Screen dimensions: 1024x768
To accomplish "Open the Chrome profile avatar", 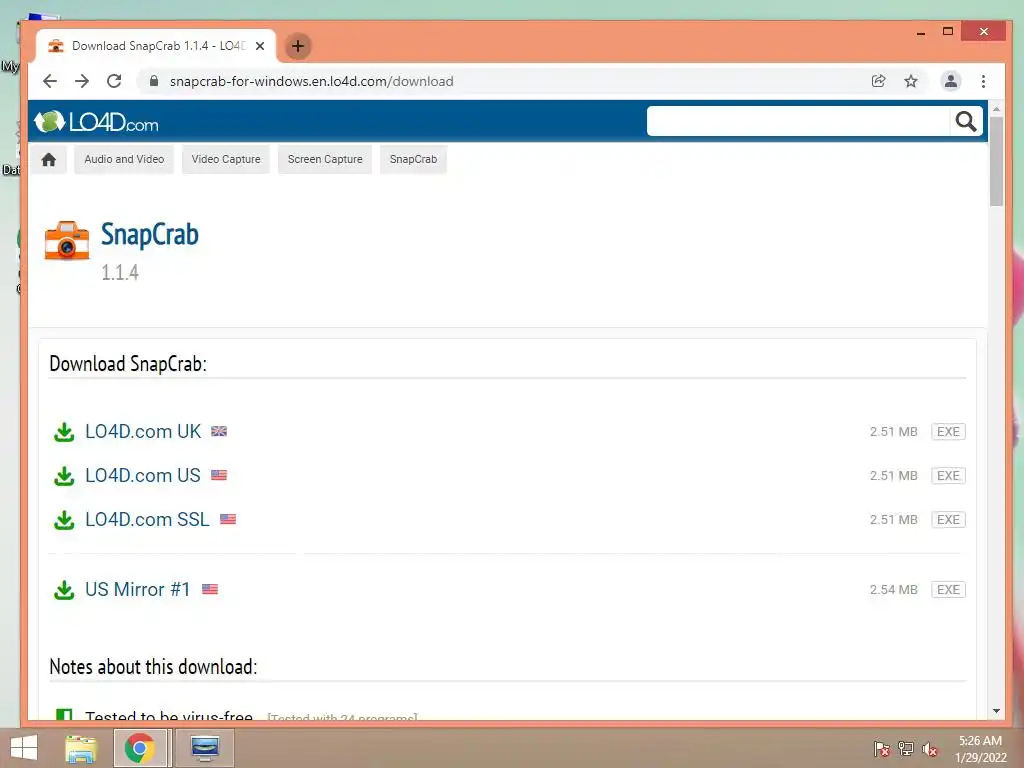I will tap(951, 81).
